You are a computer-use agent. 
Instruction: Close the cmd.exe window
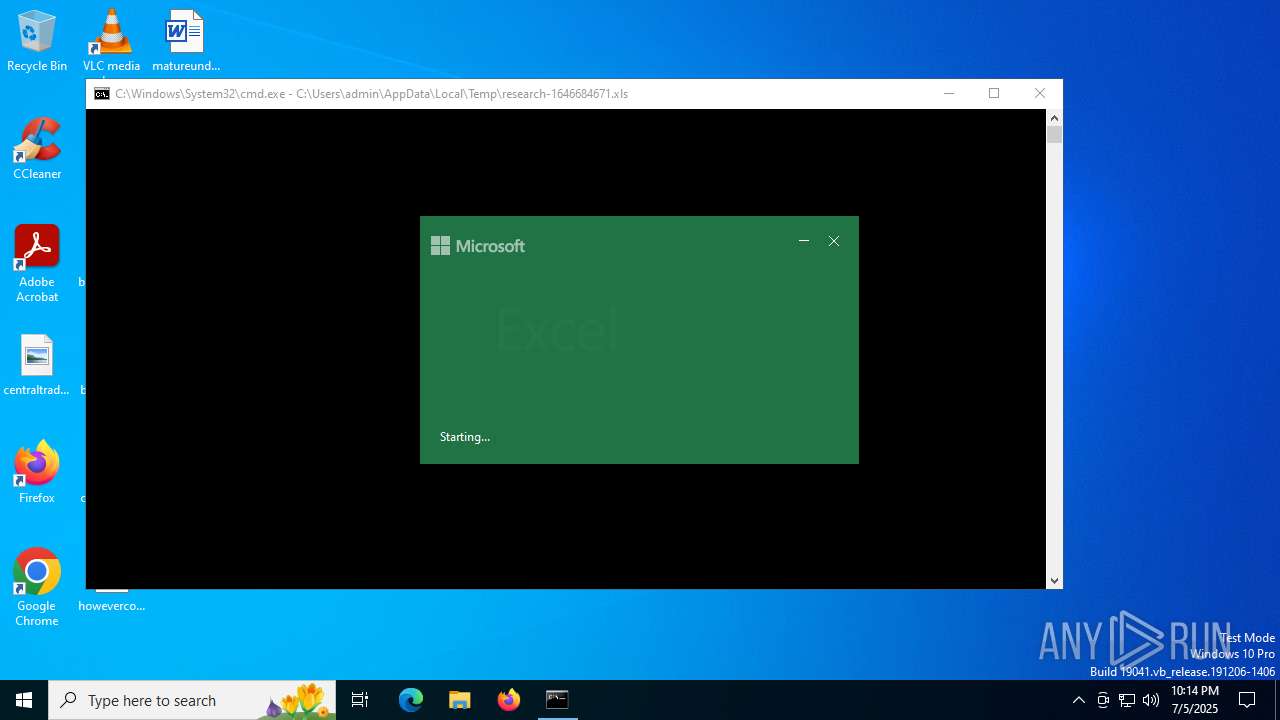click(x=1040, y=94)
